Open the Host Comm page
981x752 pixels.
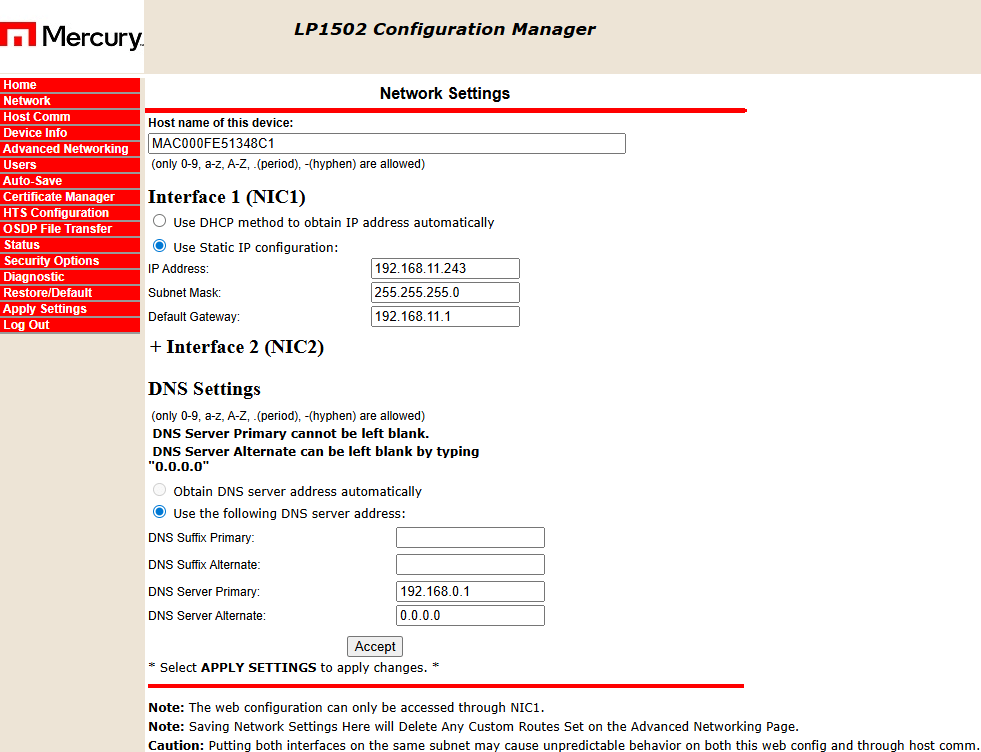tap(69, 117)
